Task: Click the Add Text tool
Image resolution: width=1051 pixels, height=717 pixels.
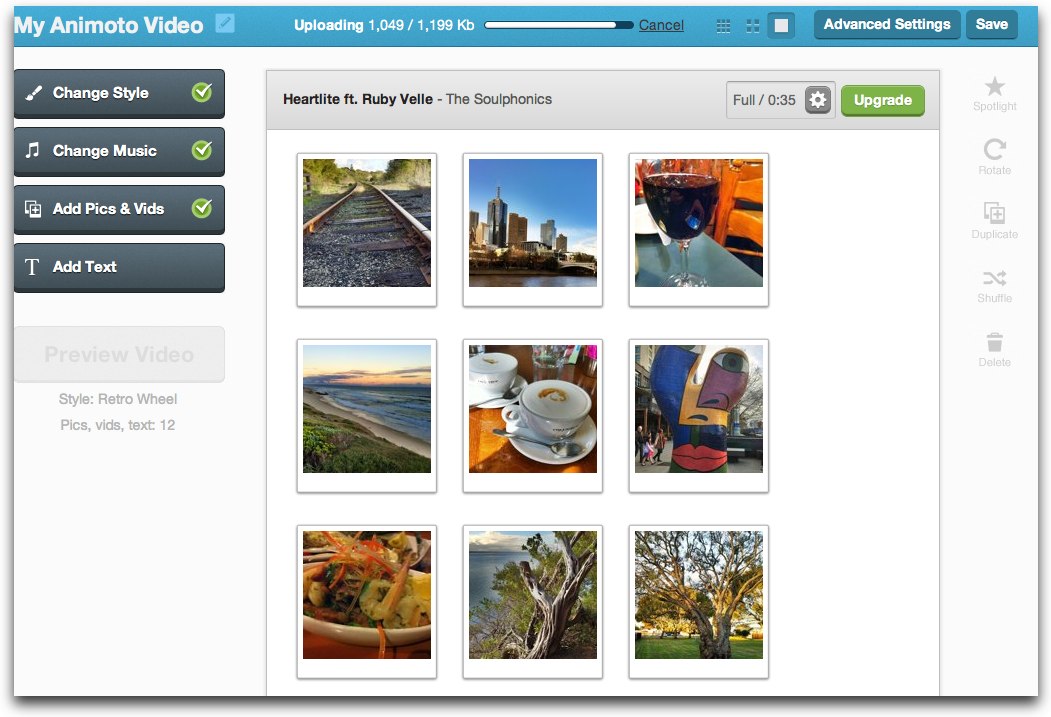Action: pyautogui.click(x=119, y=267)
